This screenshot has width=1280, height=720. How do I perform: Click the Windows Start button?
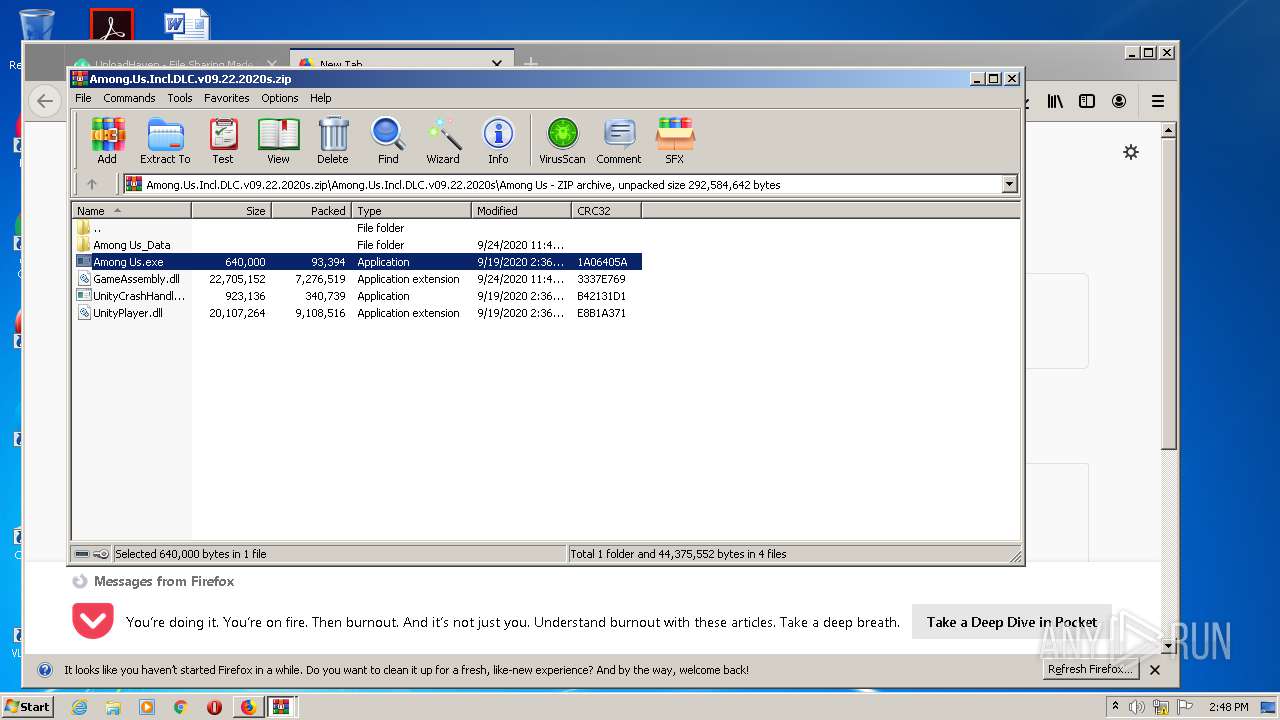point(28,706)
